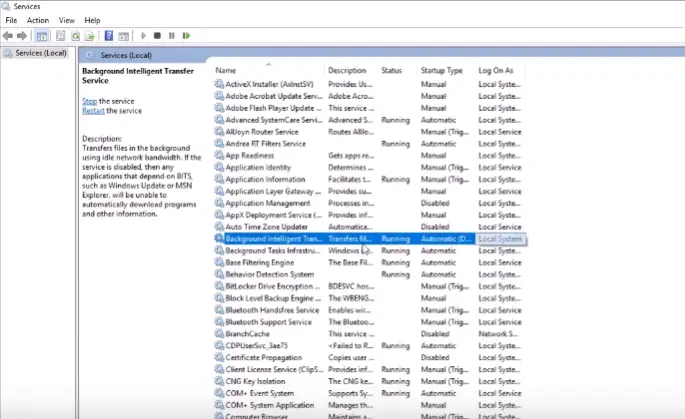Select the Behavior Detection System row
Viewport: 685px width, 419px height.
369,274
